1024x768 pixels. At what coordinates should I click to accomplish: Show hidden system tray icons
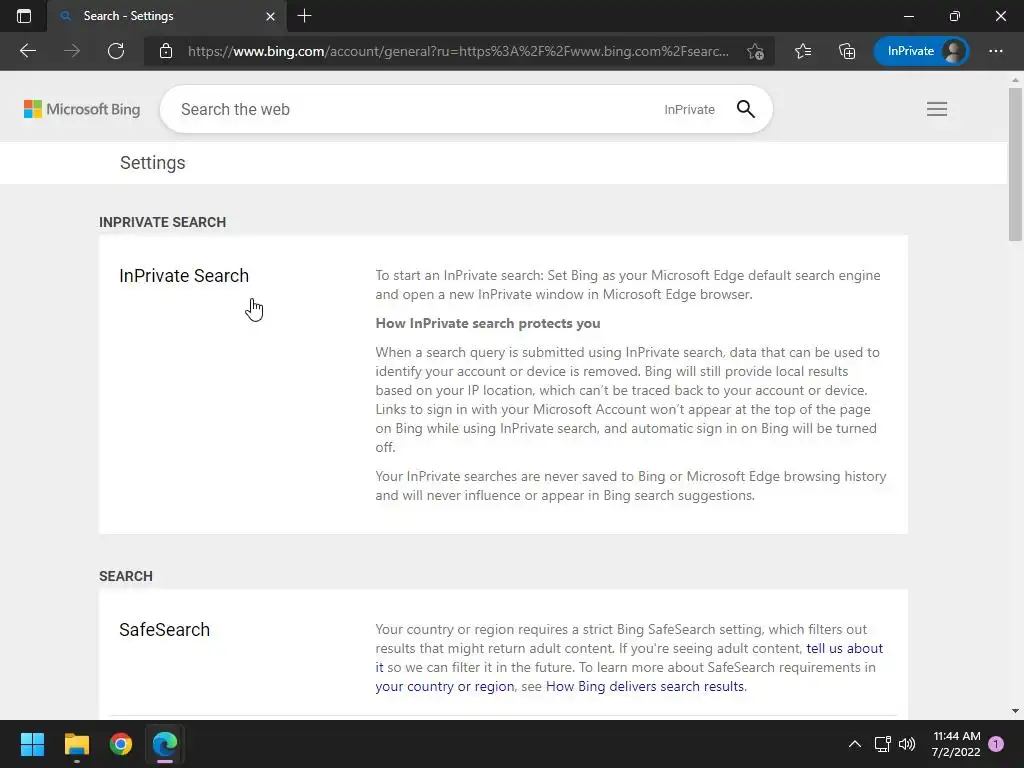pos(854,744)
